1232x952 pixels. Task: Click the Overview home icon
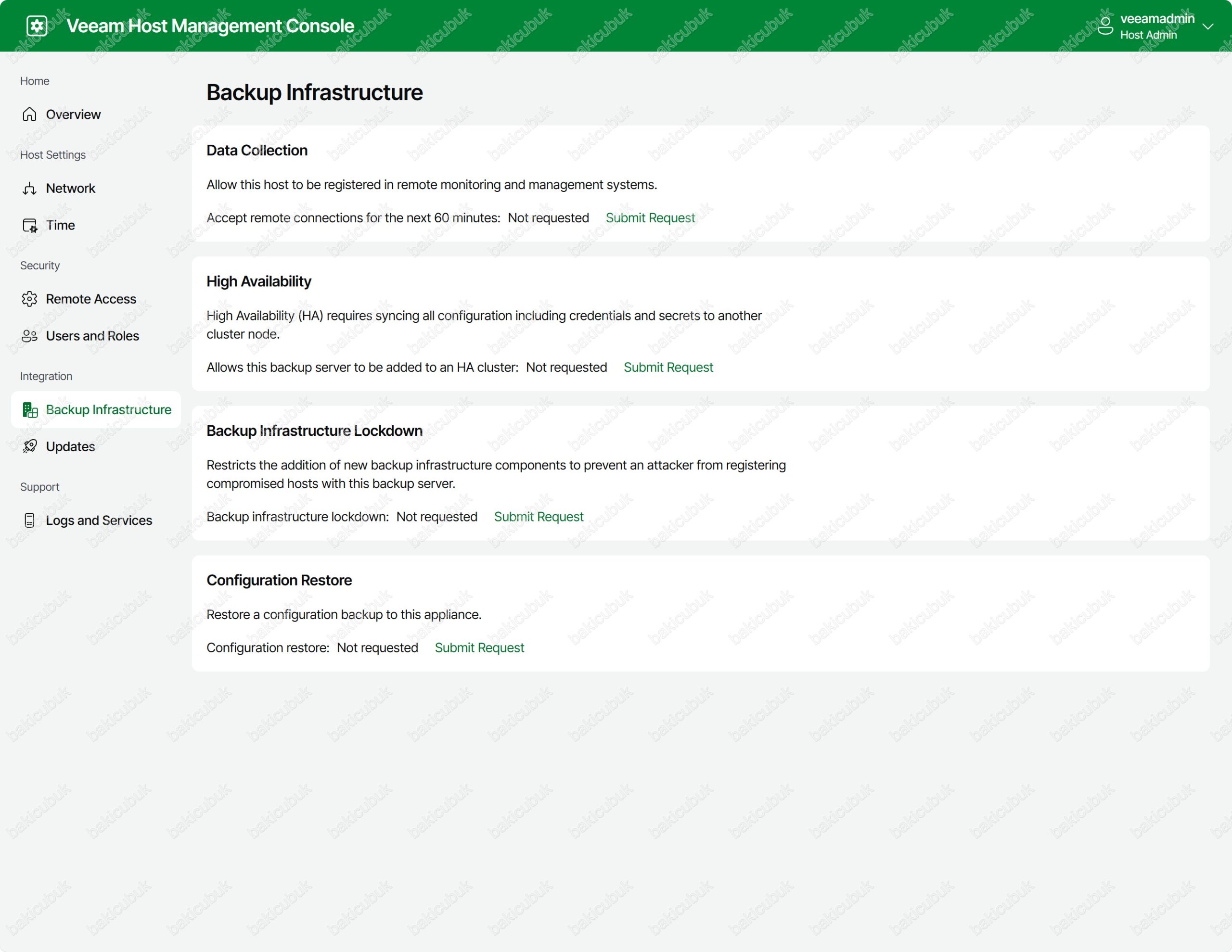tap(29, 114)
